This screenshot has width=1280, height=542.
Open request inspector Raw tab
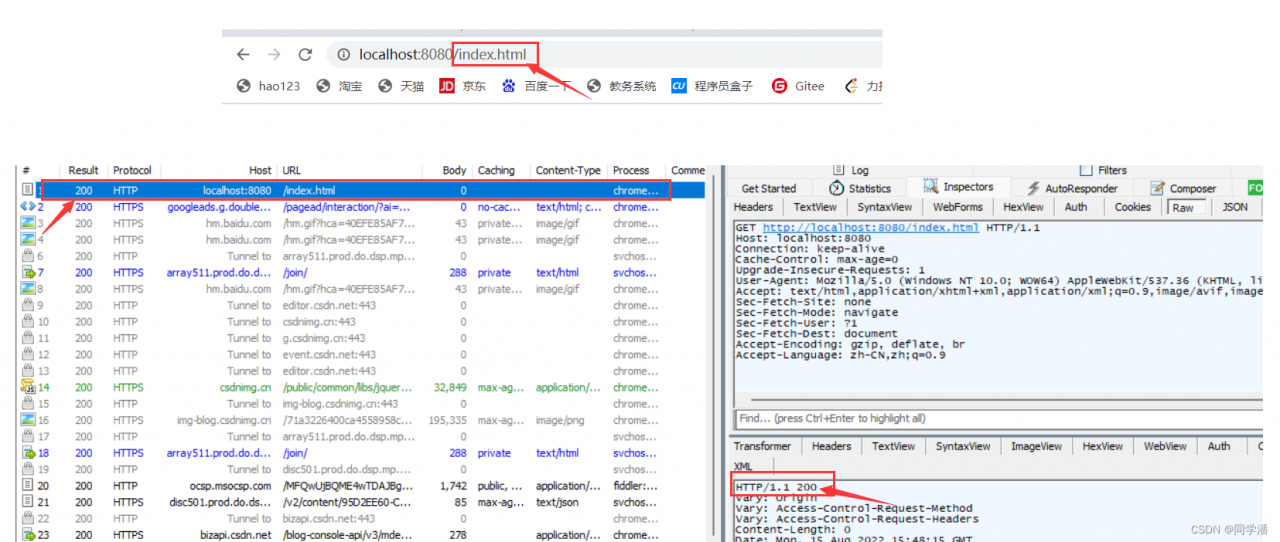(1183, 207)
